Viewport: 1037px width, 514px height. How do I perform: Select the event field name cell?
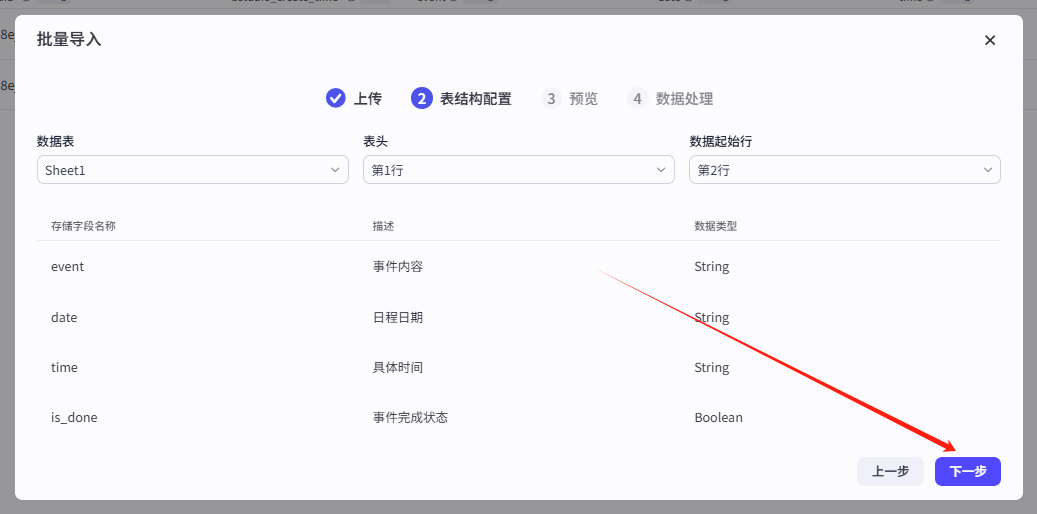pos(68,267)
